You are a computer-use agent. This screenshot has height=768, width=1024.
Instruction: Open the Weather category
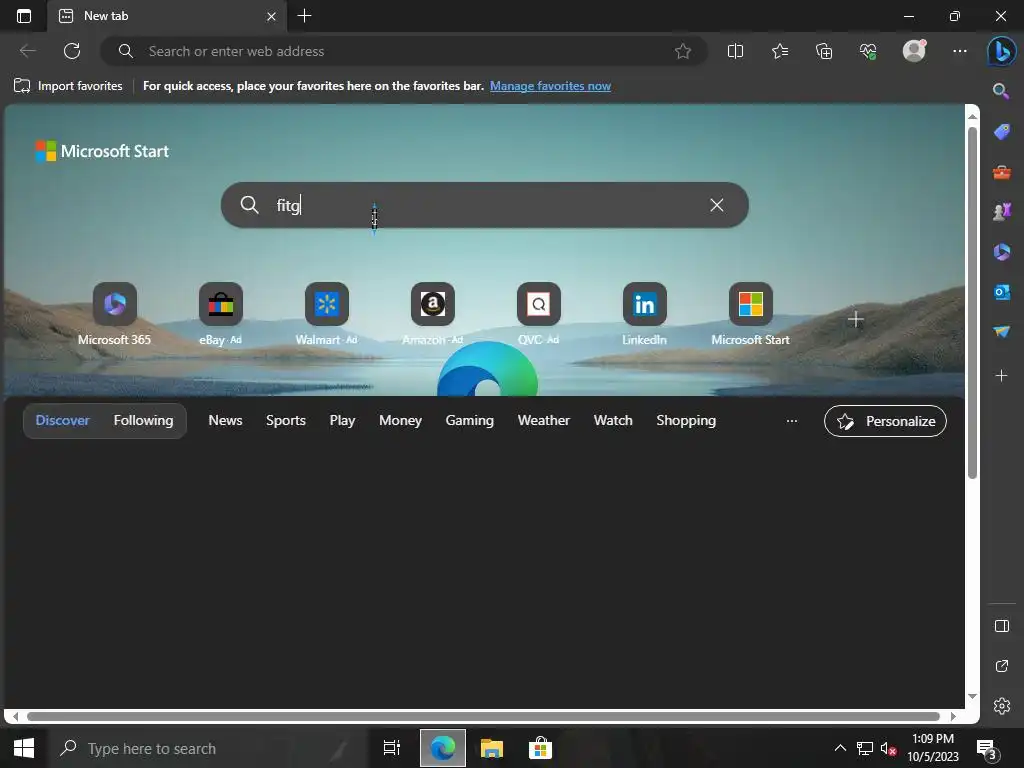(543, 420)
